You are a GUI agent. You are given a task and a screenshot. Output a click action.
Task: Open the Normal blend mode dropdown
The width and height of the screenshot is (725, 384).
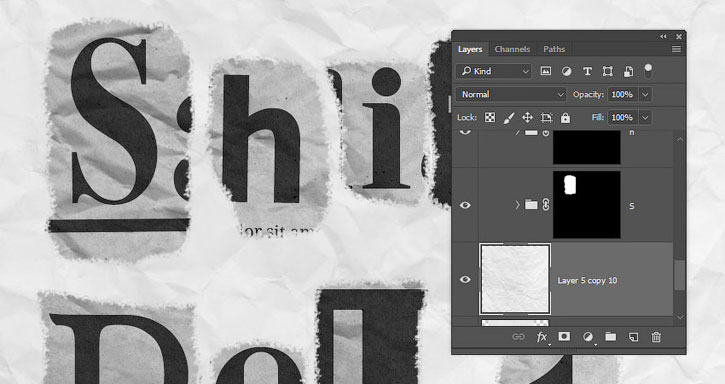point(511,94)
